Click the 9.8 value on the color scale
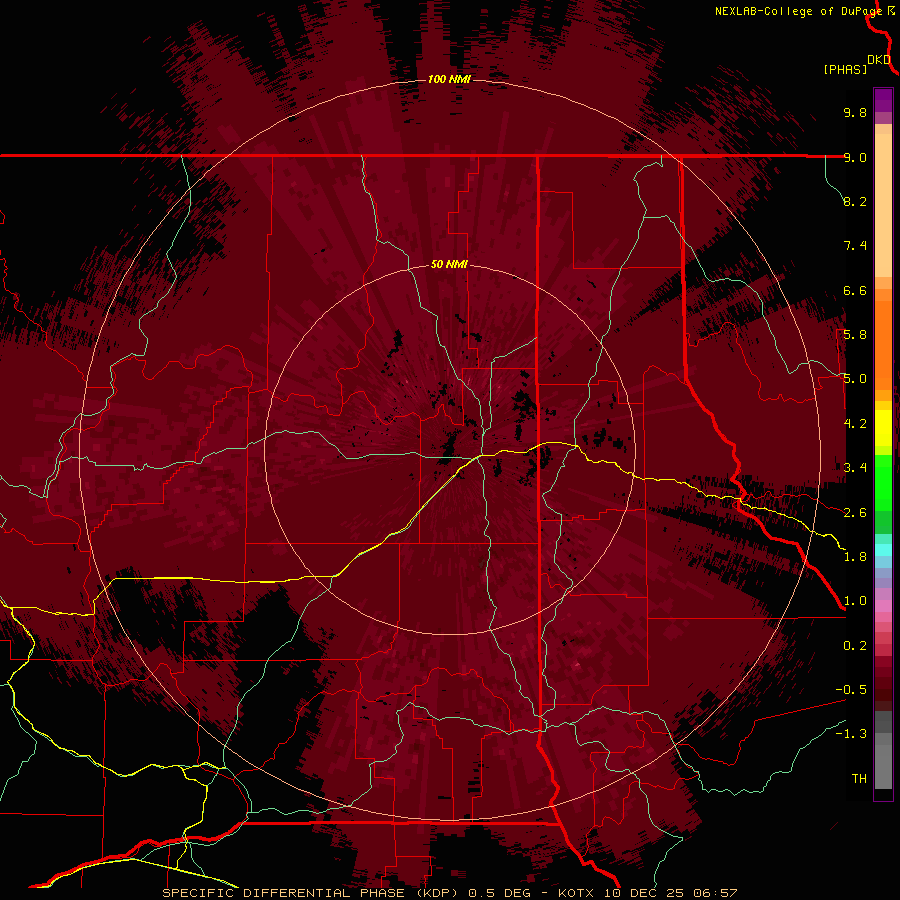900x900 pixels. pyautogui.click(x=855, y=112)
